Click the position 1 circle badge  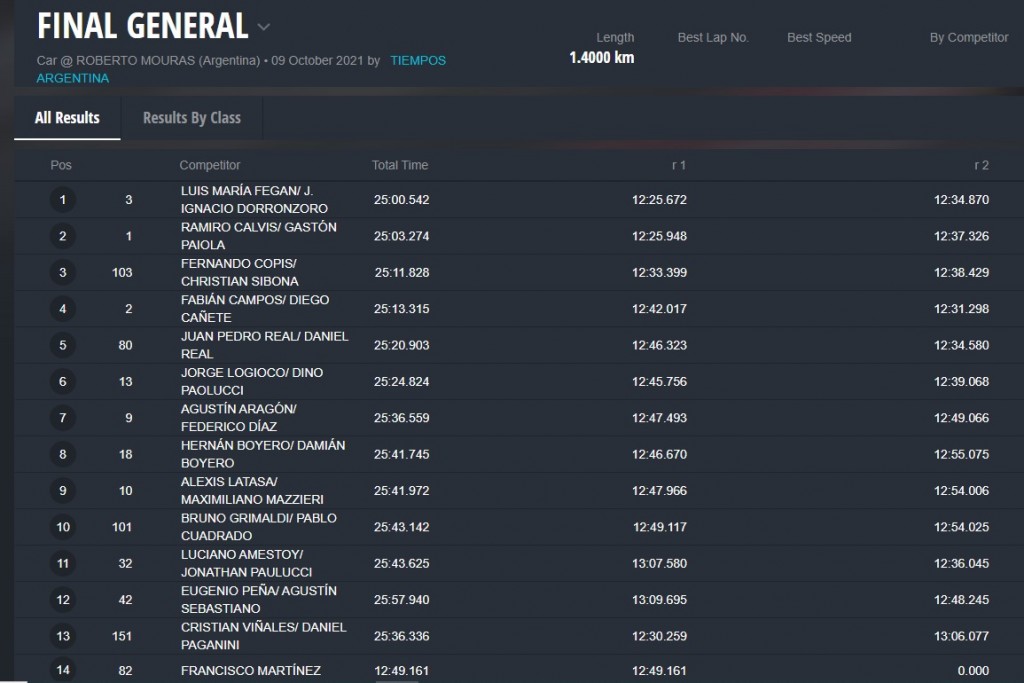coord(63,200)
